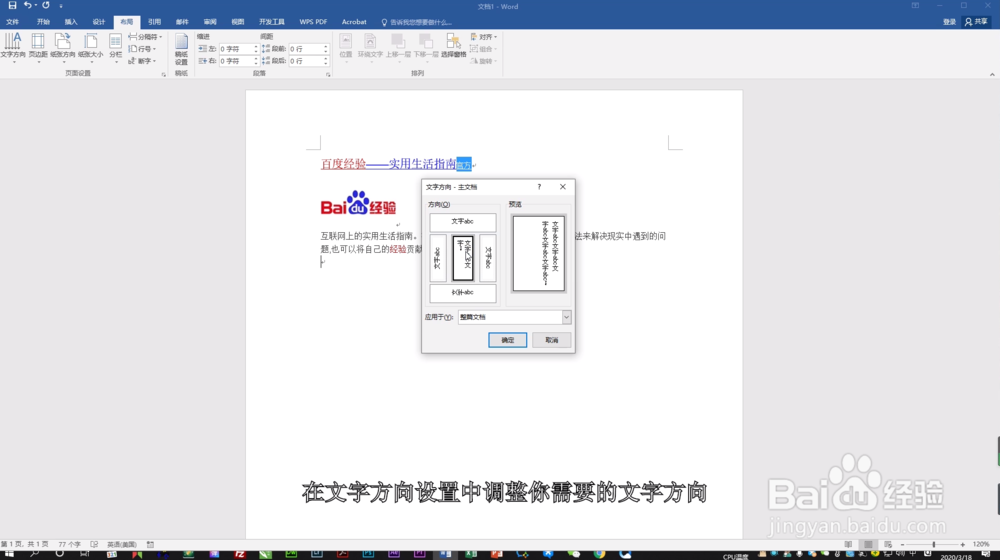Click the Baidu 经验 logo image

pyautogui.click(x=358, y=203)
